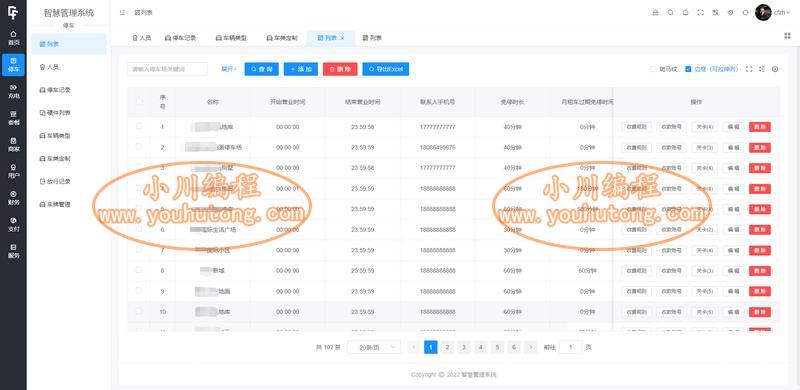The width and height of the screenshot is (800, 390).
Task: Open the 充电 charging module
Action: (13, 91)
